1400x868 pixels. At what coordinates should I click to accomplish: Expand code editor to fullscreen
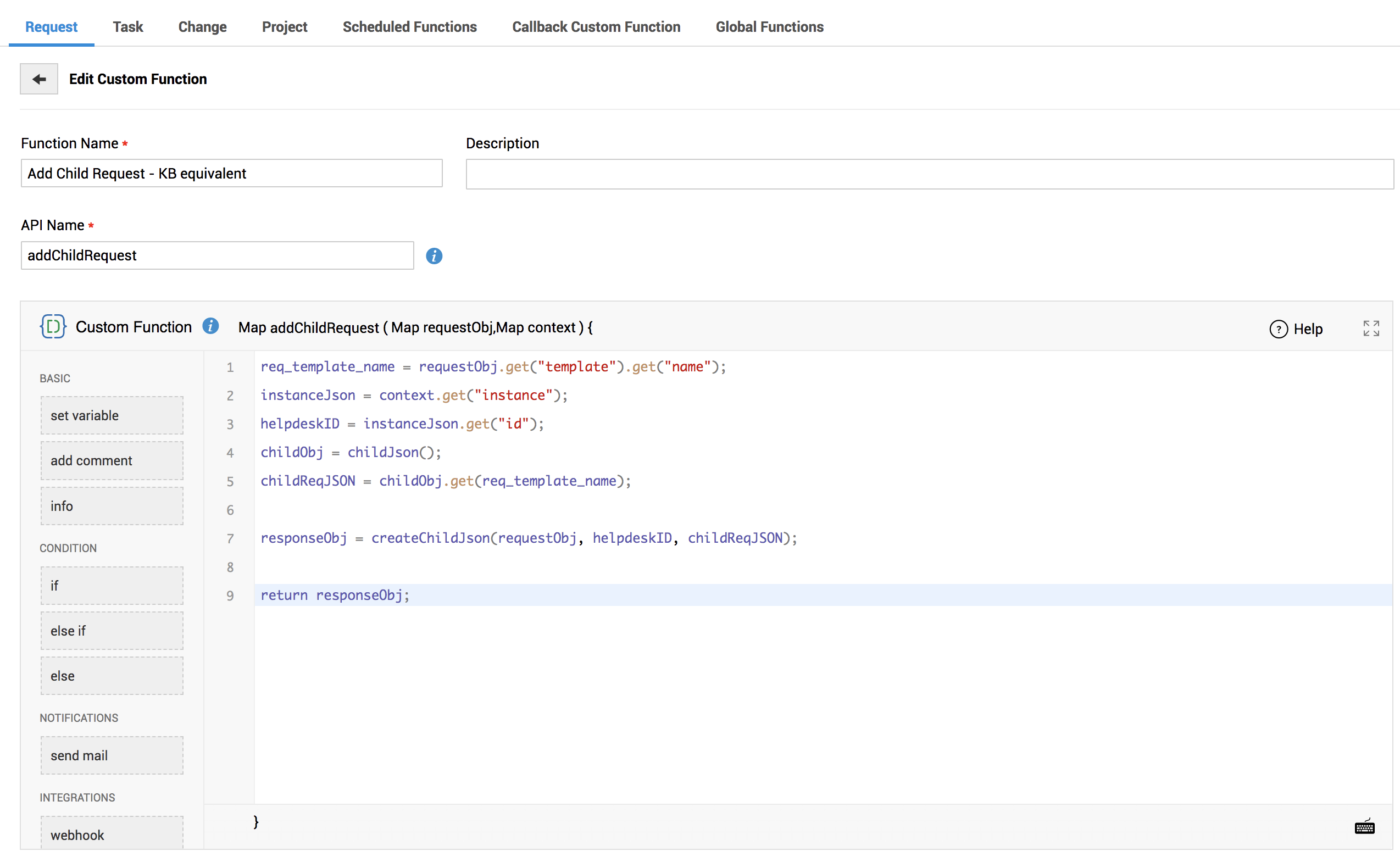tap(1370, 329)
